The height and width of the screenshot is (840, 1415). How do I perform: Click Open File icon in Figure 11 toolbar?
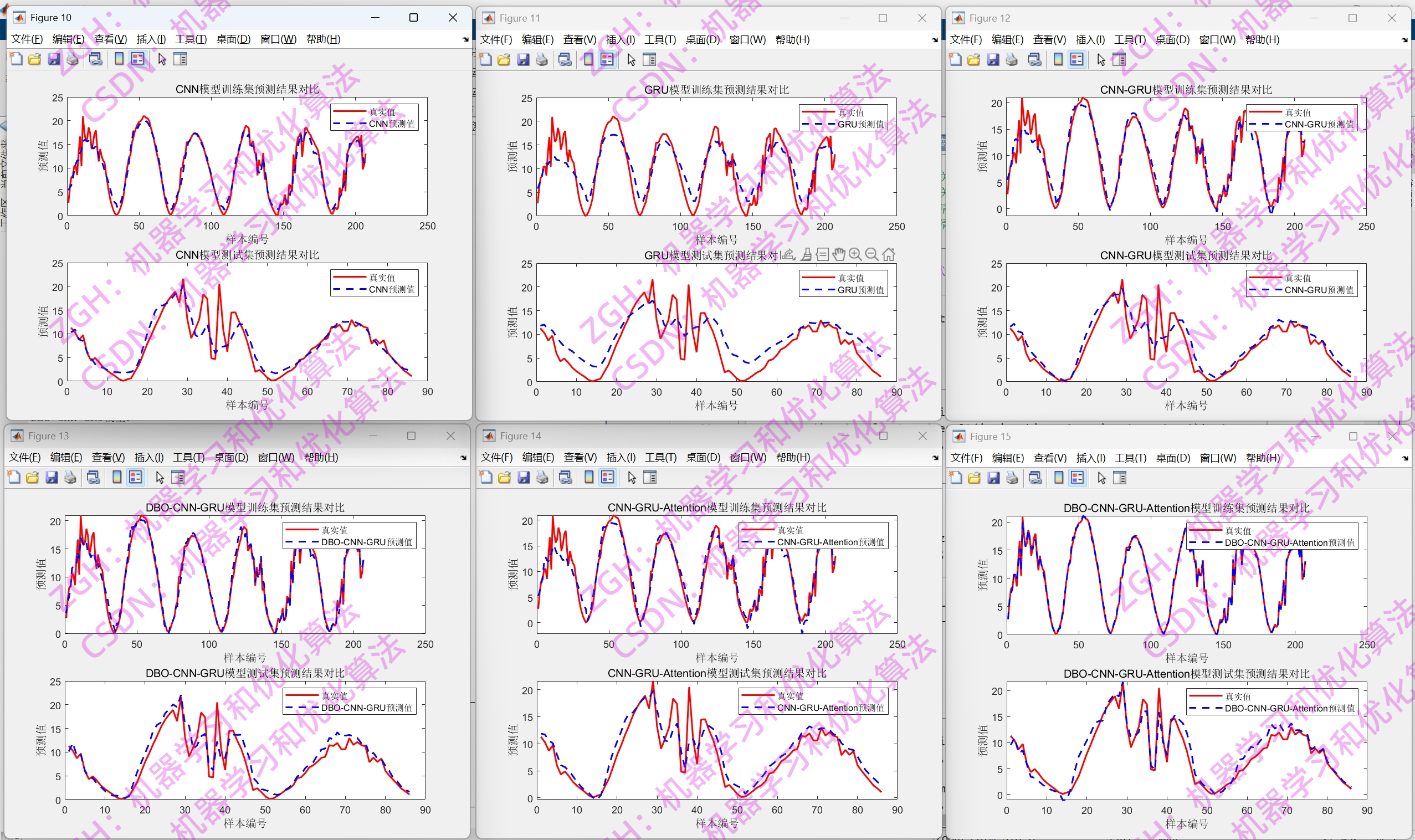[x=503, y=59]
